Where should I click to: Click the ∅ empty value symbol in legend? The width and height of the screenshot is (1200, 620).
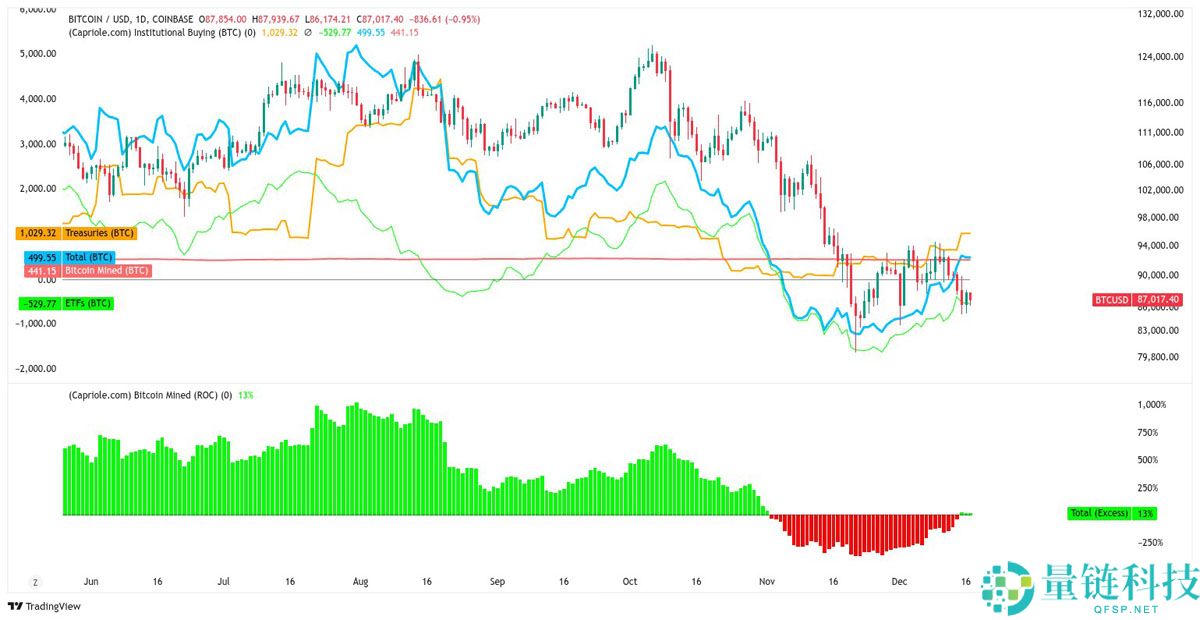click(x=307, y=33)
